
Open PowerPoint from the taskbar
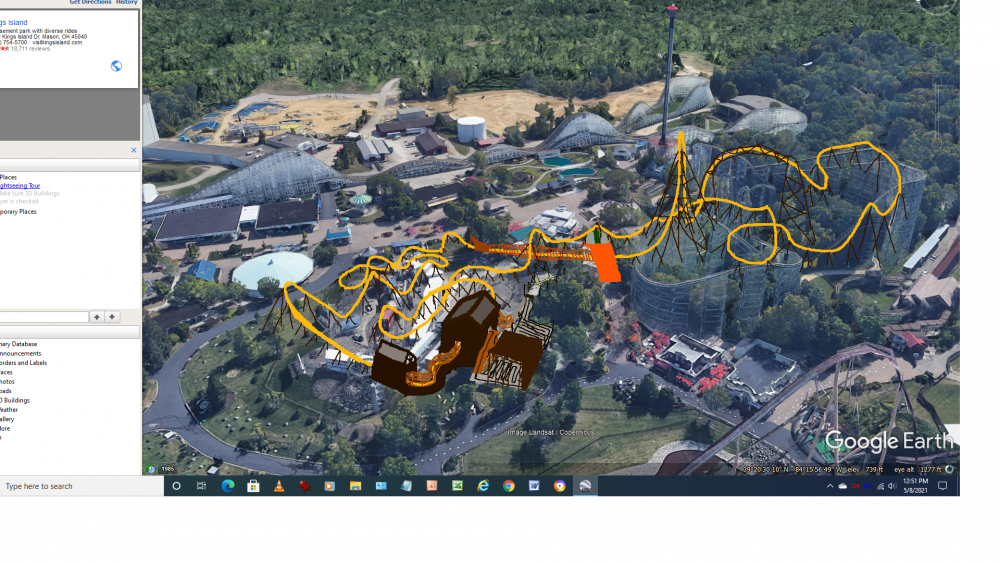tap(432, 486)
